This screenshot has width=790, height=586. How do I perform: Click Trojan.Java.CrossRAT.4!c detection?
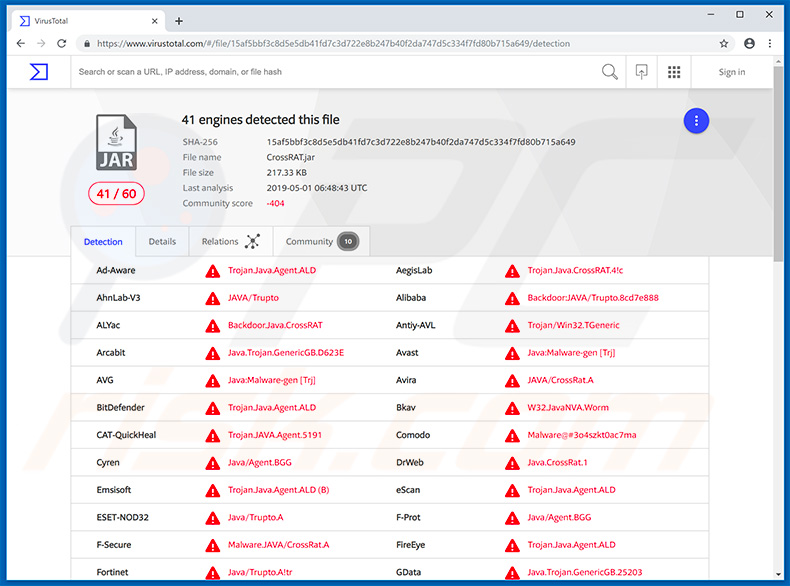click(575, 270)
